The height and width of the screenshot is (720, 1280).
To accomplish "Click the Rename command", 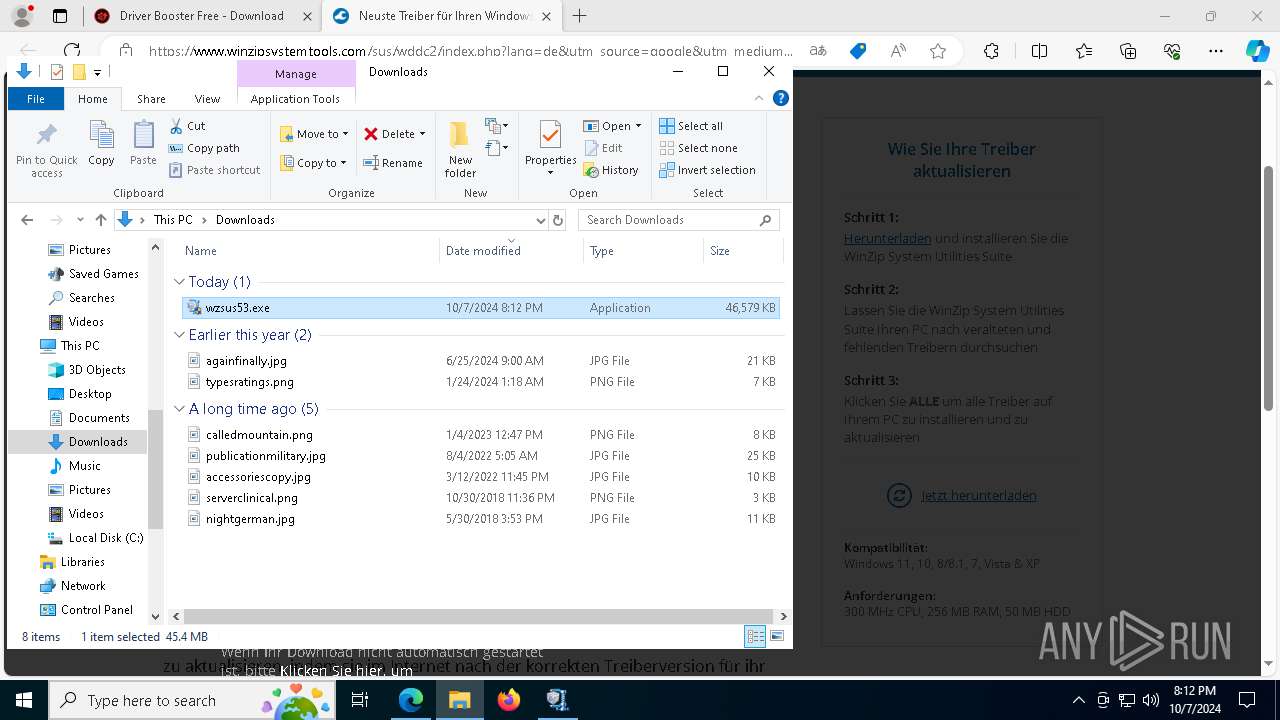I will [393, 163].
